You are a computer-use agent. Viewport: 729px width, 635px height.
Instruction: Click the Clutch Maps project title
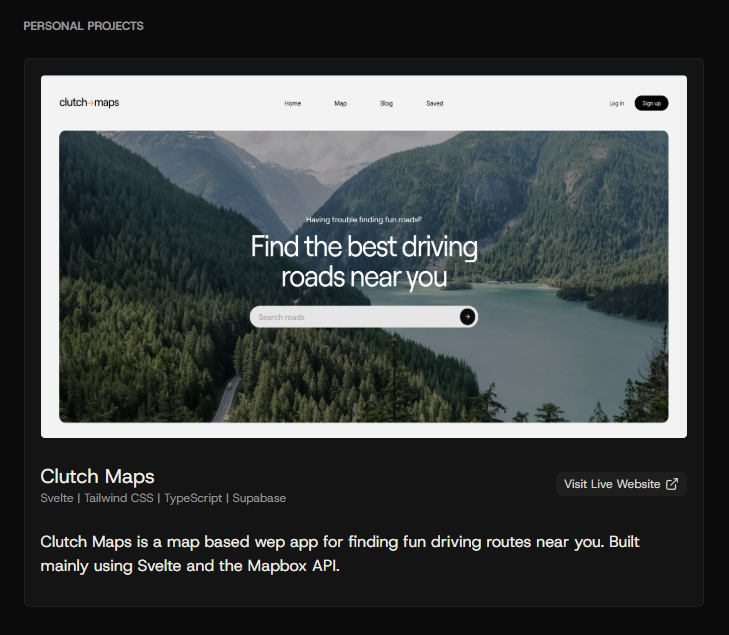pyautogui.click(x=97, y=476)
